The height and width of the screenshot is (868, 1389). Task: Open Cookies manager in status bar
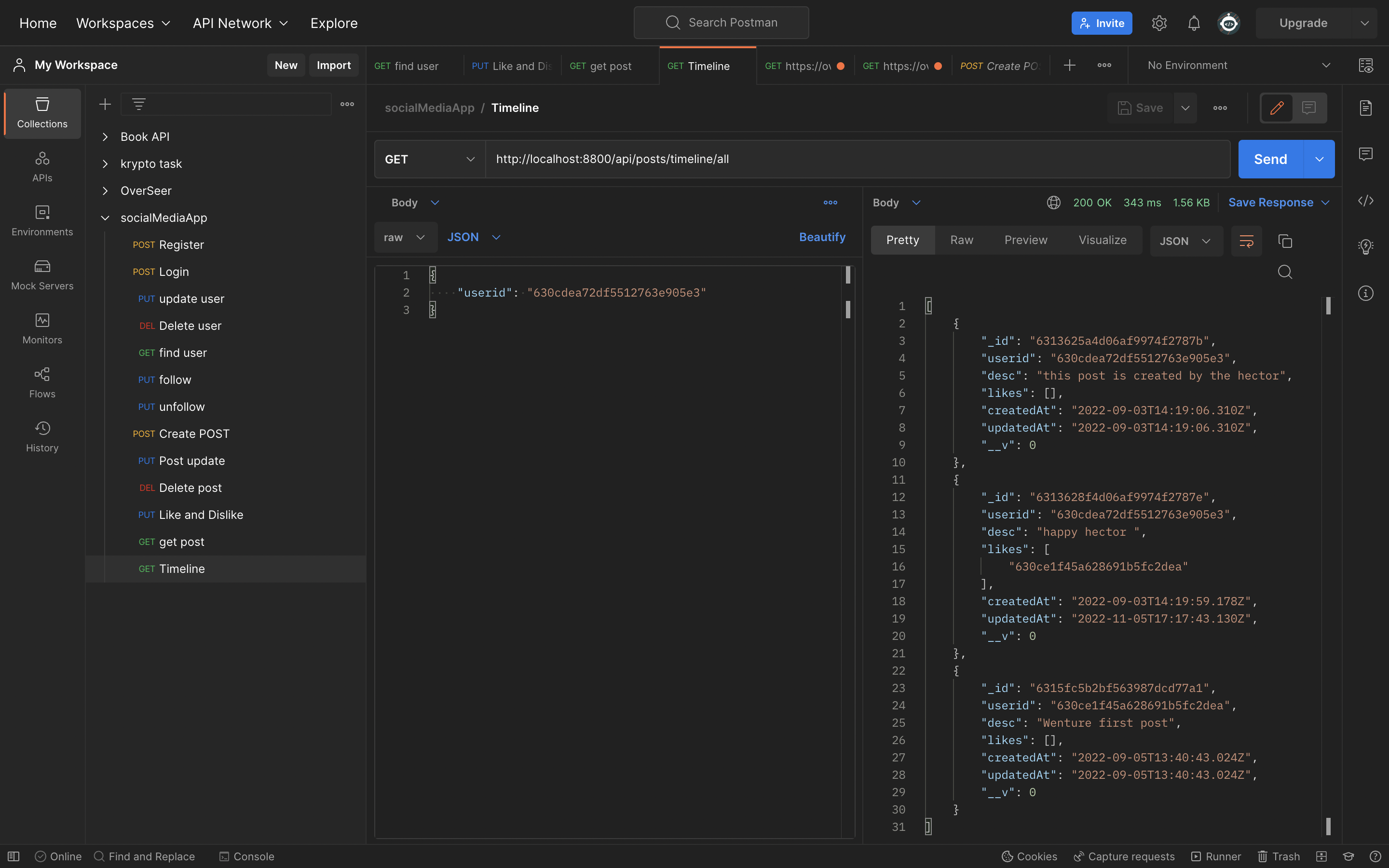1029,856
